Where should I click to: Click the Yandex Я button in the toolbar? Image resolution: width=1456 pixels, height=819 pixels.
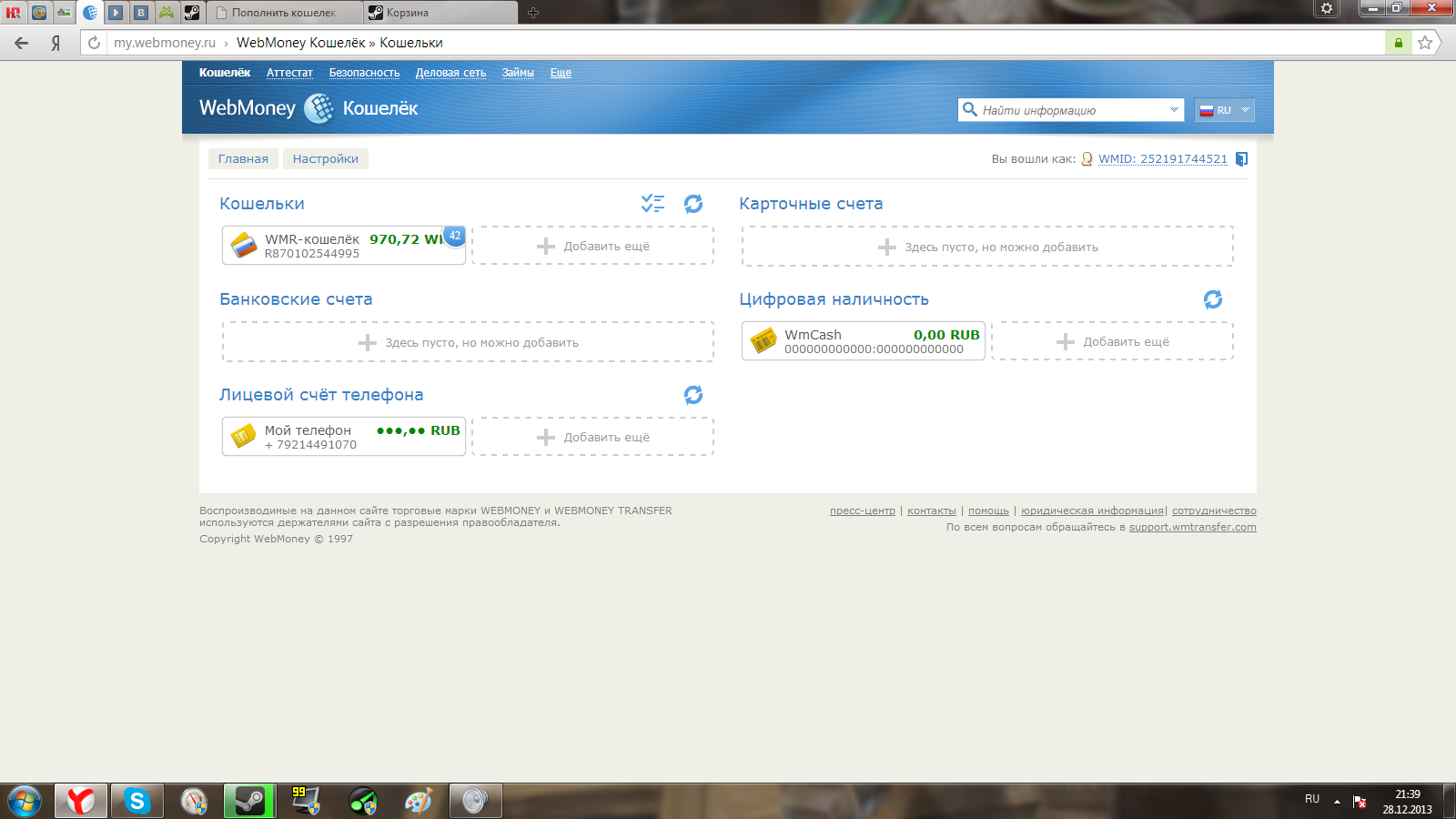click(56, 43)
